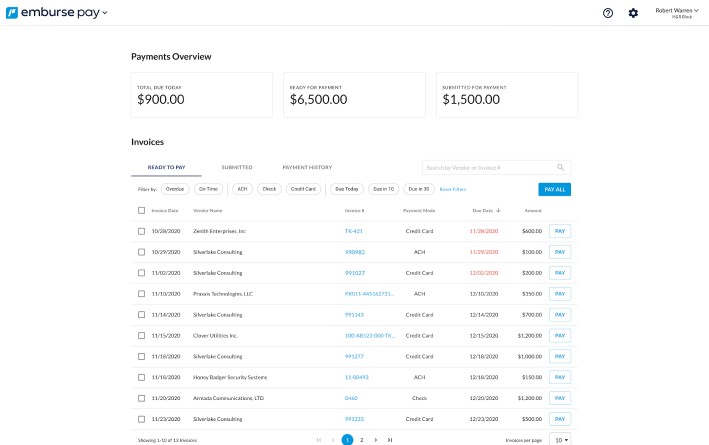Check the Armada Communications, LTD checkbox
This screenshot has width=709, height=445.
[142, 398]
